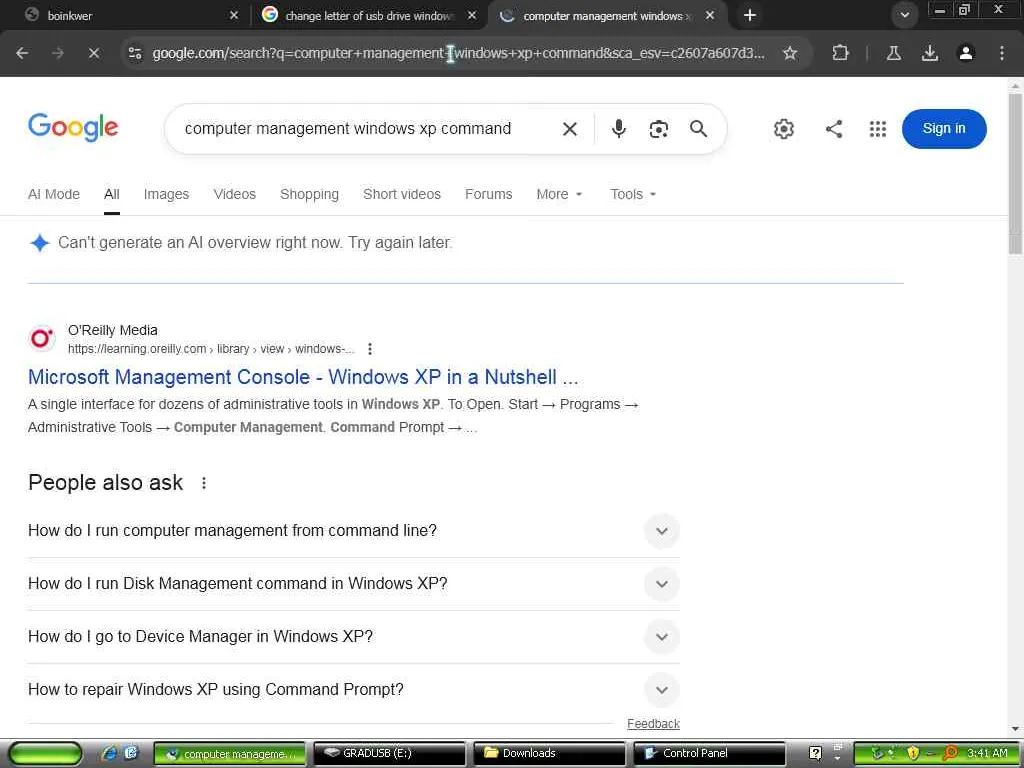Open more options for O'Reilly result
Viewport: 1024px width, 768px height.
tap(370, 349)
